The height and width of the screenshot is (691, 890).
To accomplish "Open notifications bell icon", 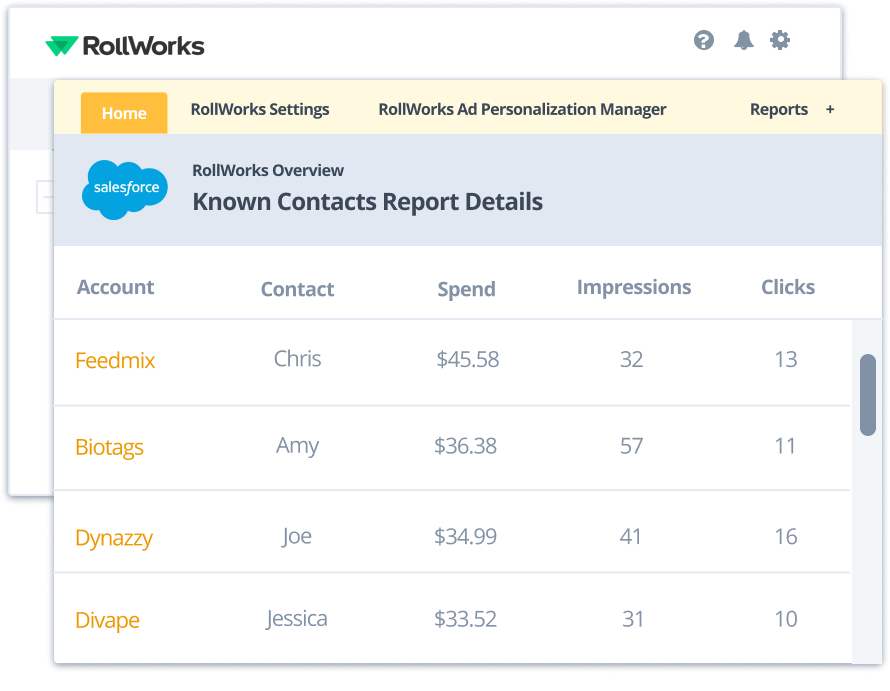I will 743,40.
